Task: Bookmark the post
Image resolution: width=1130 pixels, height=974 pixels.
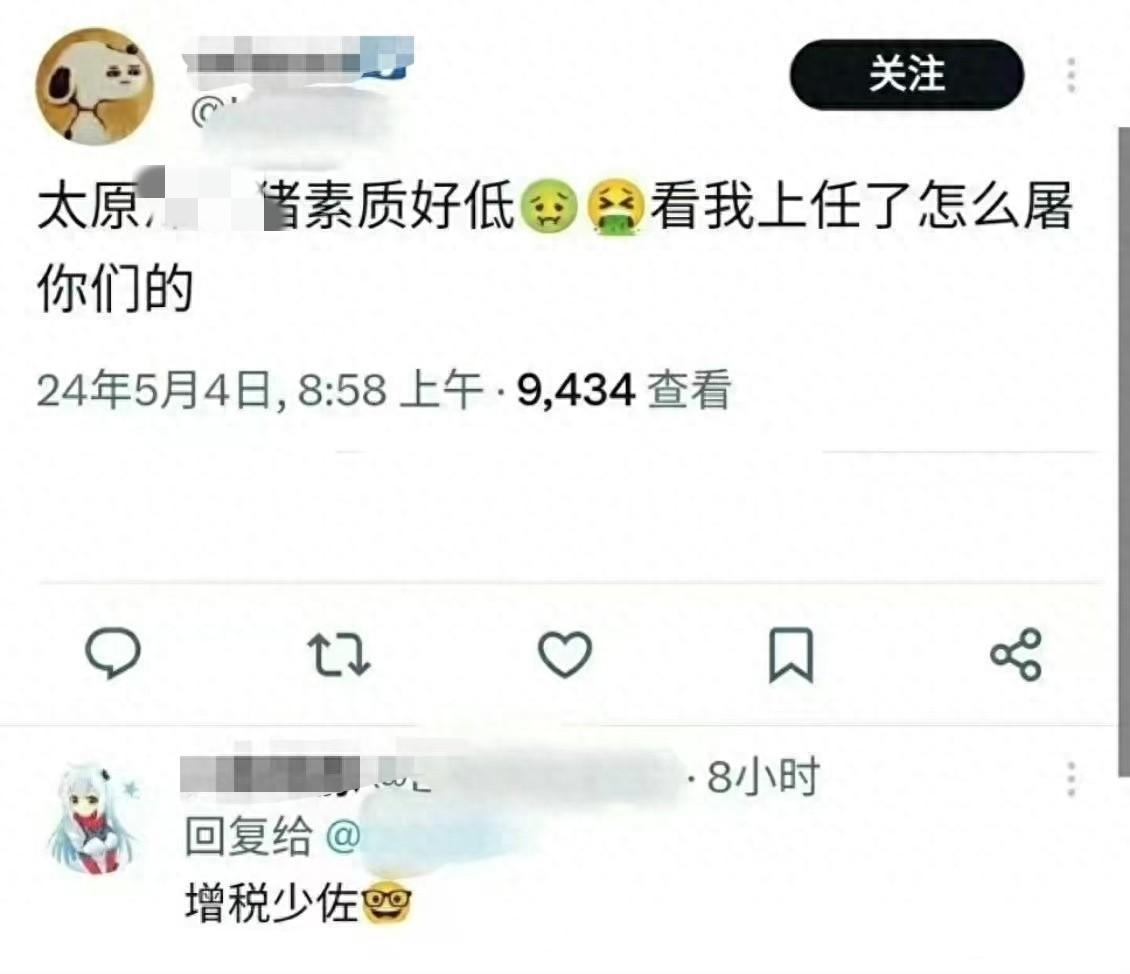Action: tap(791, 655)
